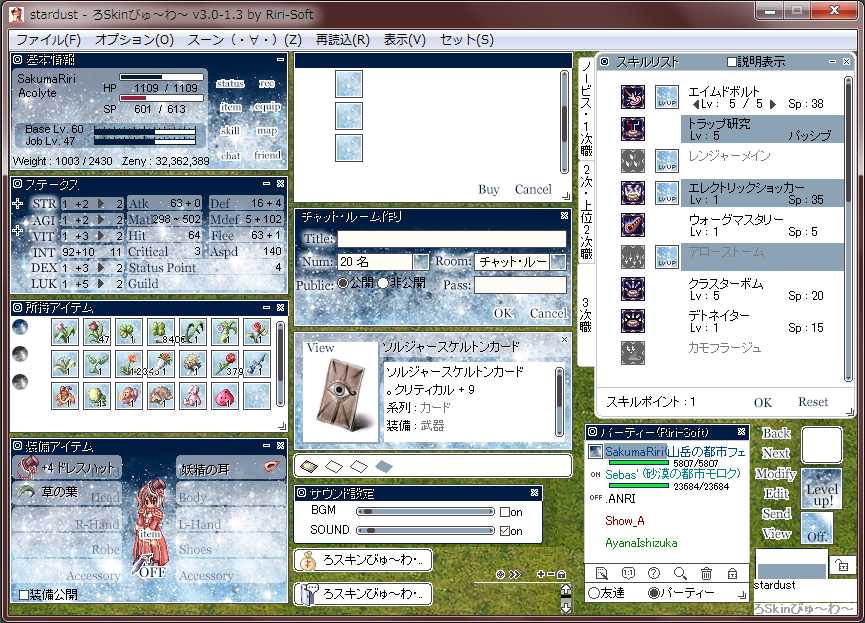865x623 pixels.
Task: Enable the BGM on checkbox
Action: click(504, 512)
